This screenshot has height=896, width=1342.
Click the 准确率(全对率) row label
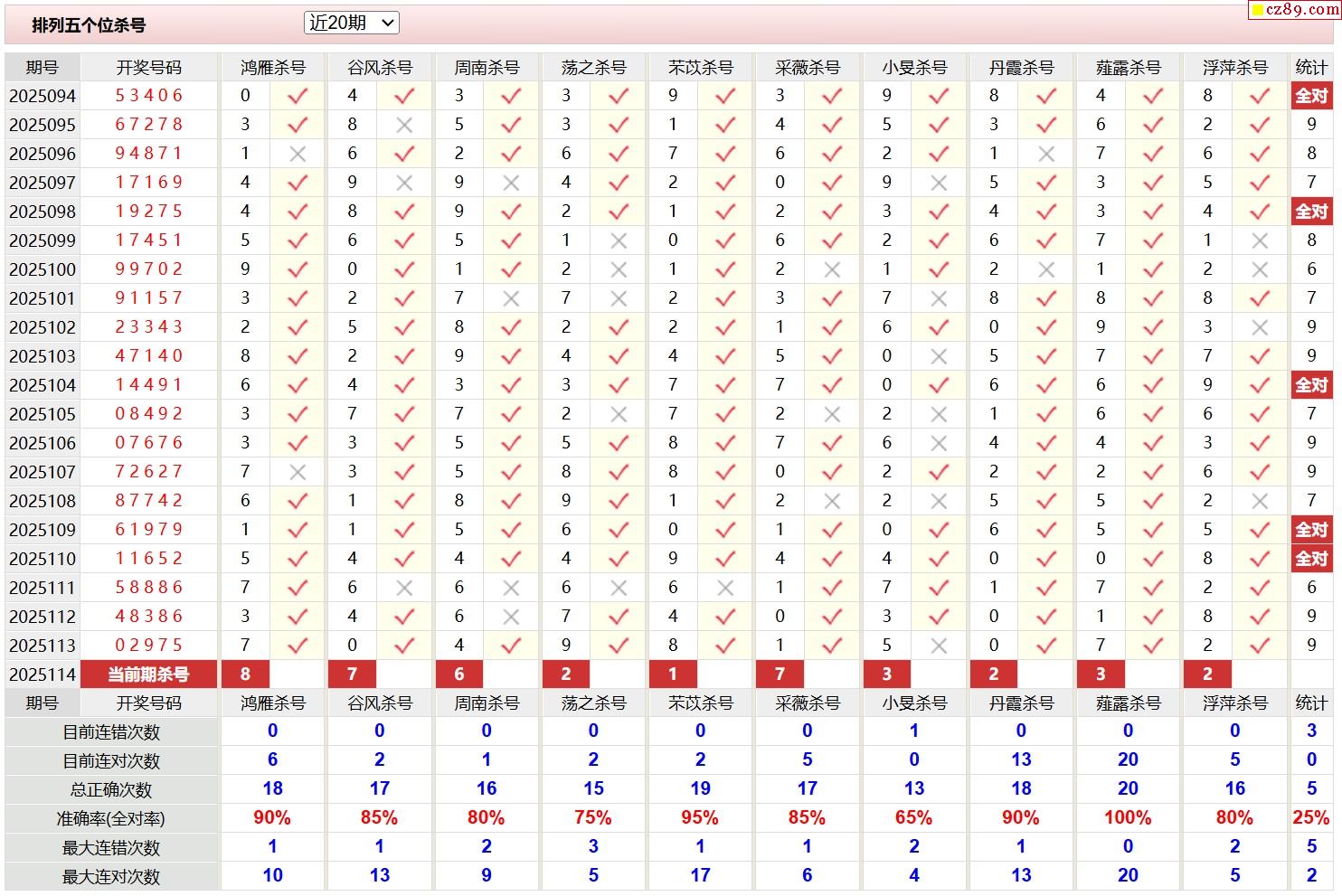click(111, 819)
